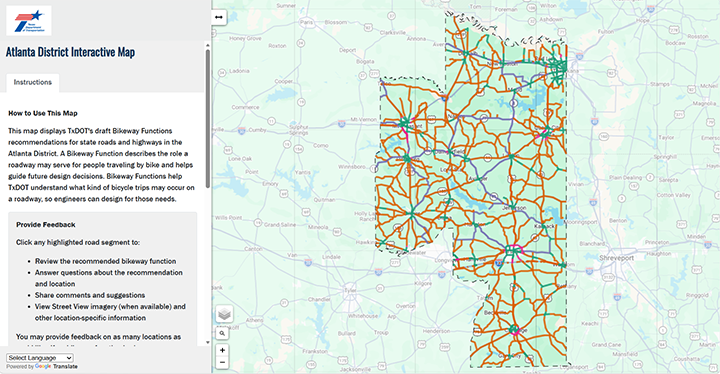Click the Mt Vernon label on map
Screen dimensions: 720x374
[x=364, y=119]
